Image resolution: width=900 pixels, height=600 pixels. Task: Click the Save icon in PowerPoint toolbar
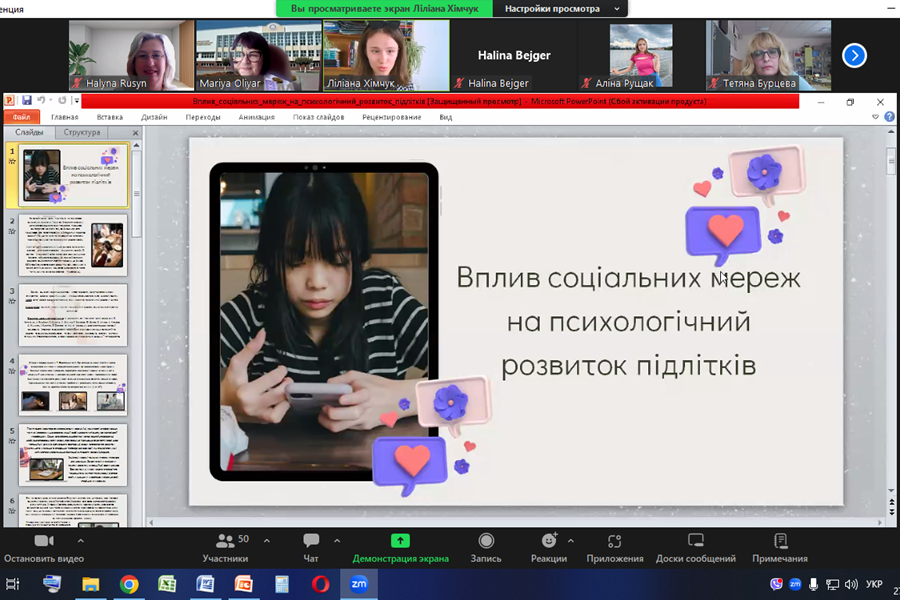(x=24, y=101)
